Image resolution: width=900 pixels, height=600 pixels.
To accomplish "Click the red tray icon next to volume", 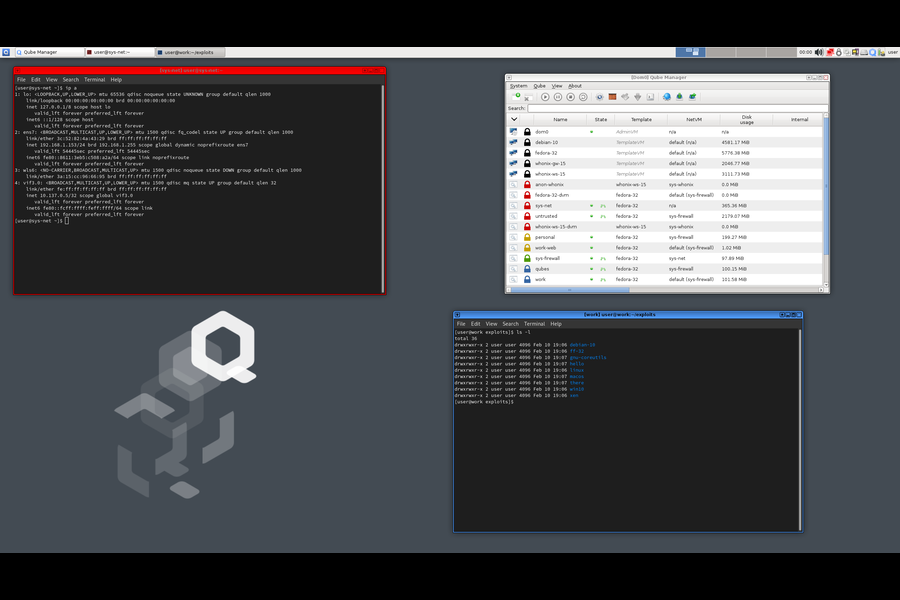I will [830, 52].
